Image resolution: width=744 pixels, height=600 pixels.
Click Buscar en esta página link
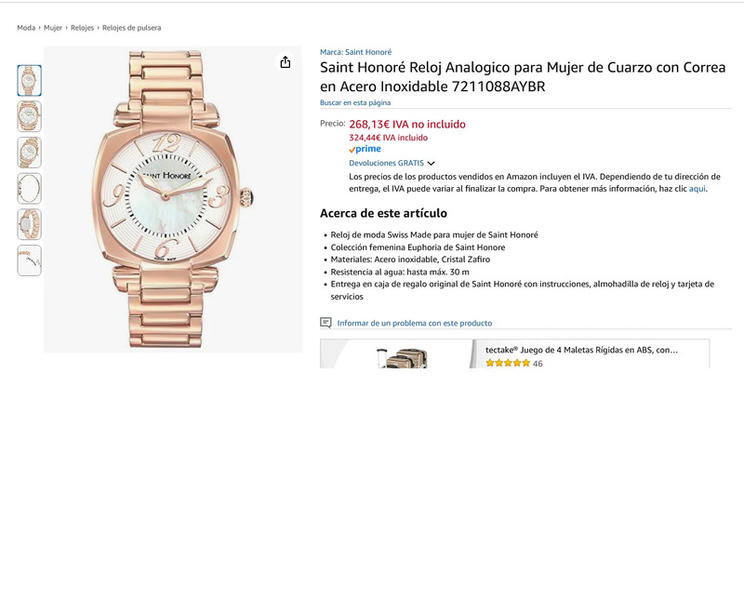[x=355, y=102]
